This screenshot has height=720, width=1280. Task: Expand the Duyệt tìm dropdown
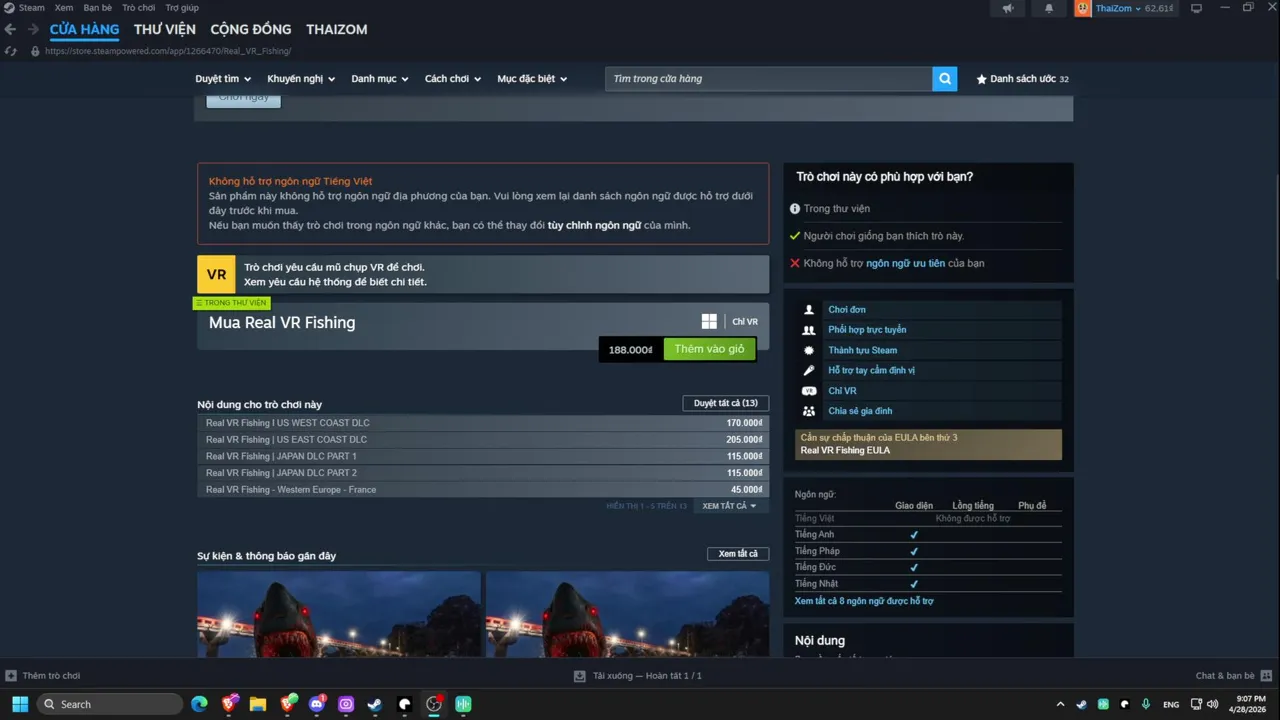(223, 79)
